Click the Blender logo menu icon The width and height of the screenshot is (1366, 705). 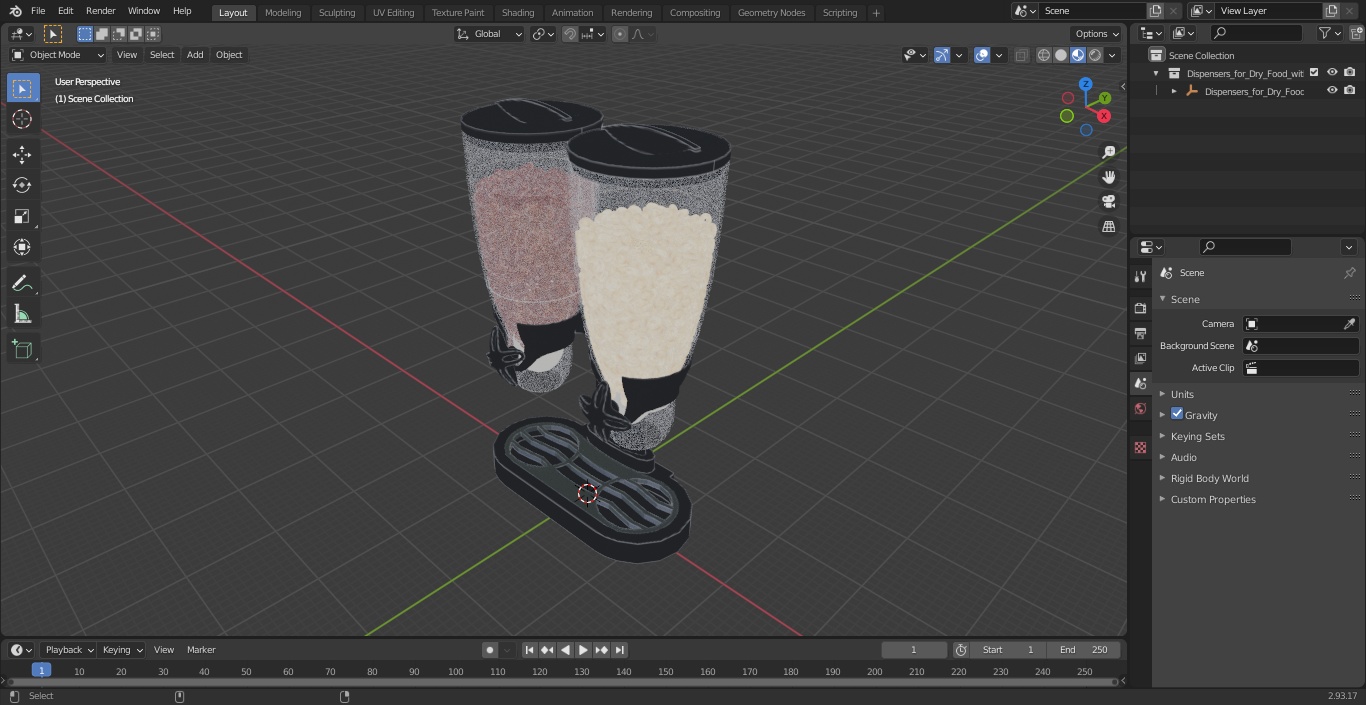[15, 11]
